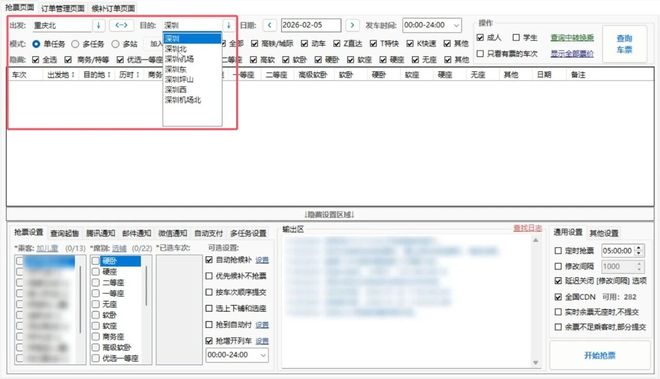
Task: Toggle the 全国CDN checkbox
Action: tap(558, 297)
